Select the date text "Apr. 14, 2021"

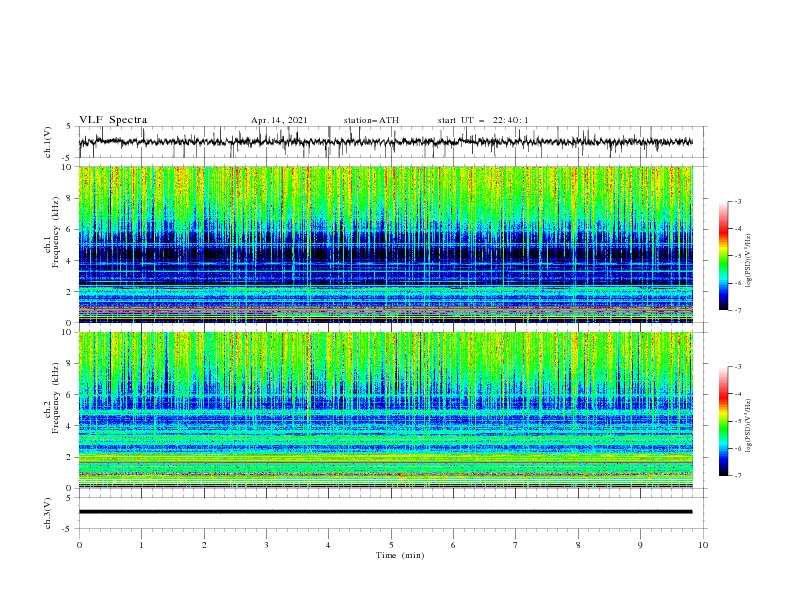[x=279, y=120]
